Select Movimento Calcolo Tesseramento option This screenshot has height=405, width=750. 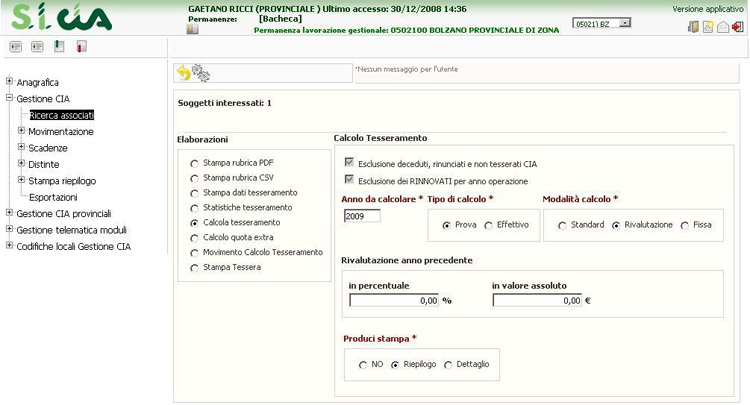194,253
